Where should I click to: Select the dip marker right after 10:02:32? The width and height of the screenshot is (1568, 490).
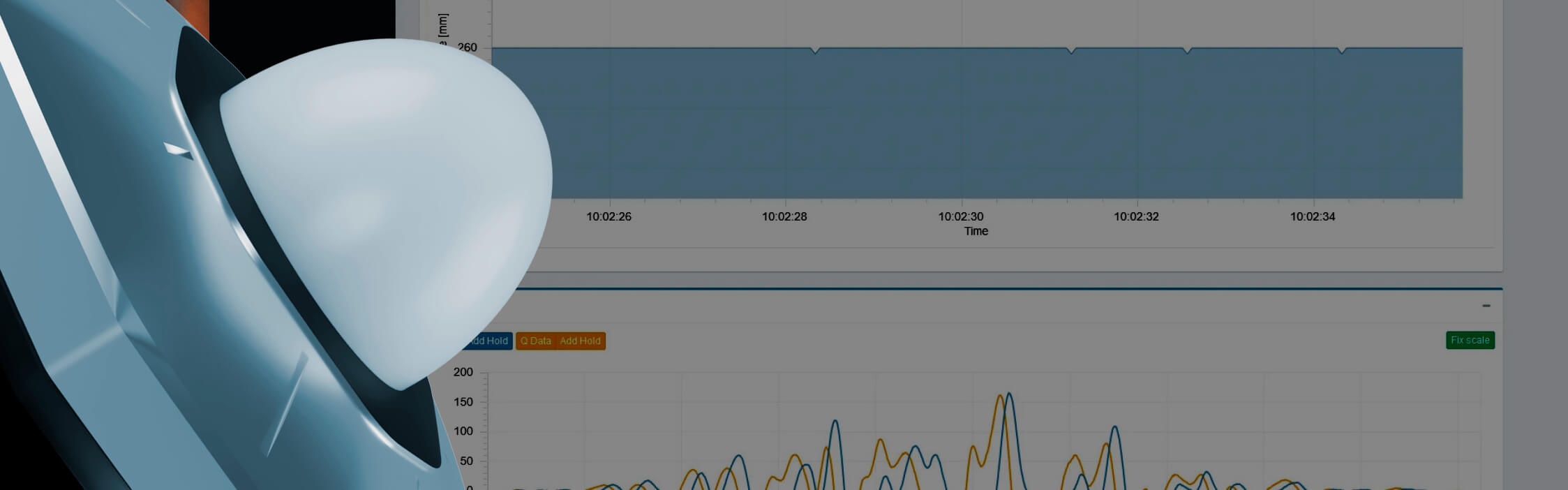pyautogui.click(x=1187, y=50)
